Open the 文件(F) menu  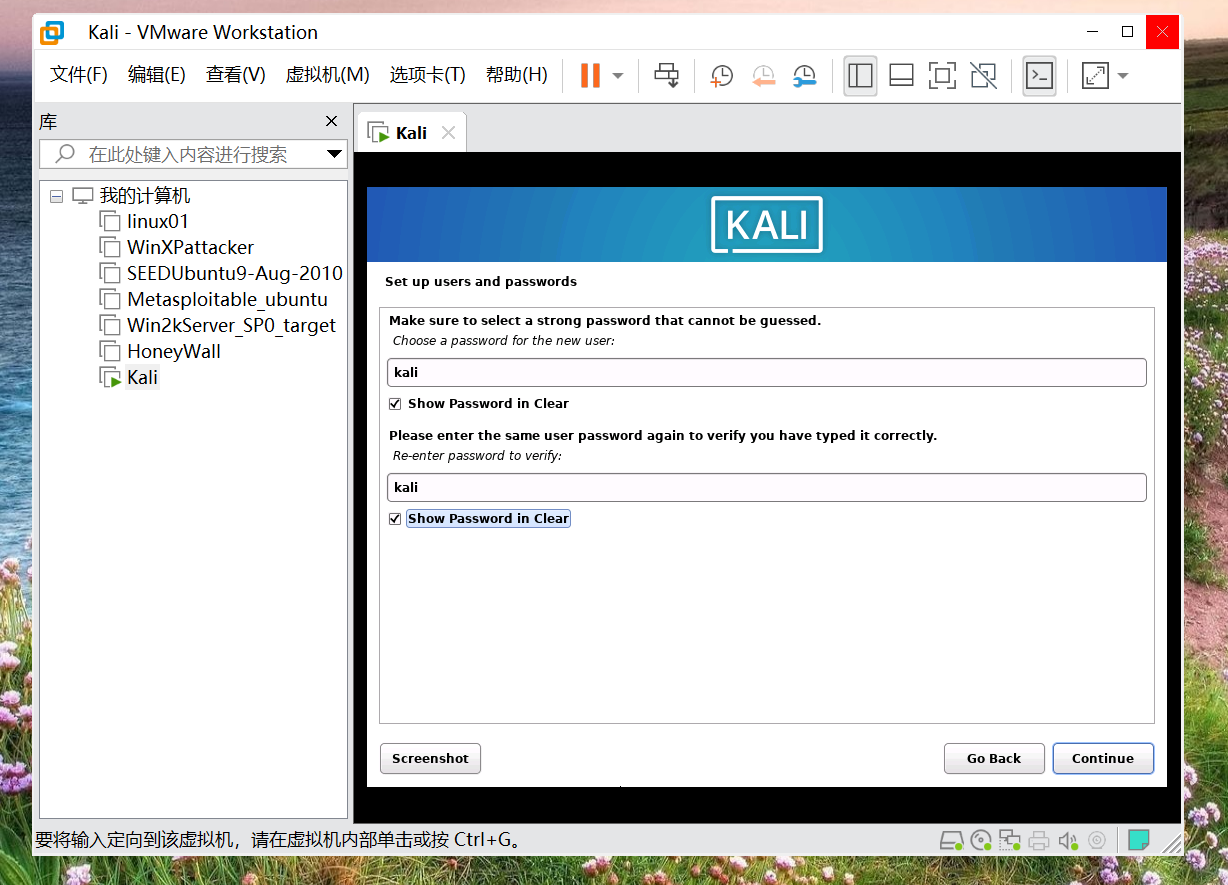pos(78,75)
